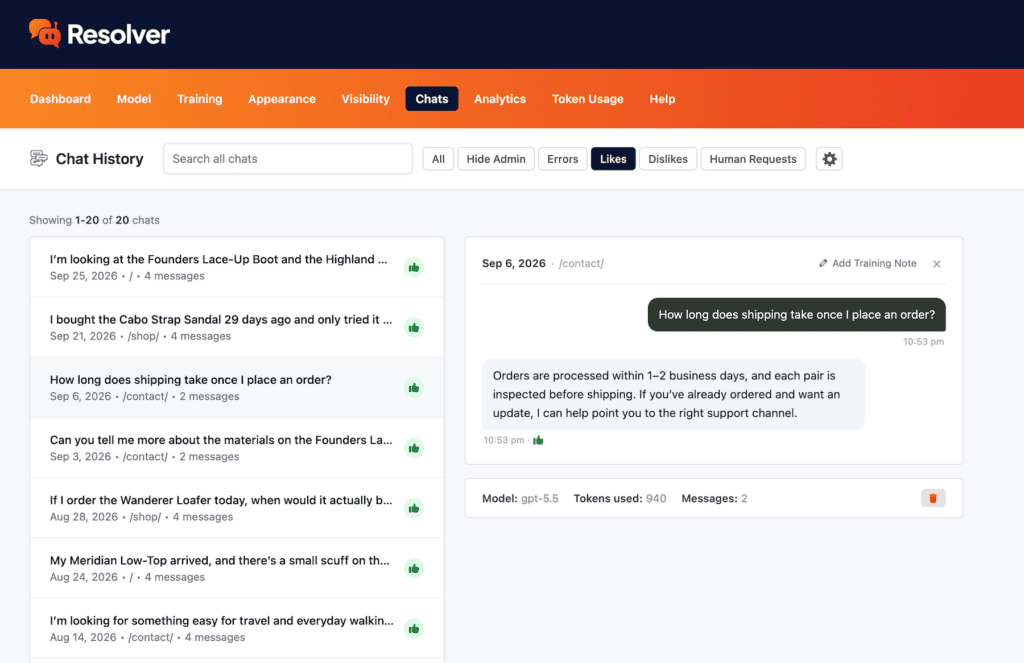
Task: Click thumbs-up icon on shipping question chat row
Action: [413, 388]
